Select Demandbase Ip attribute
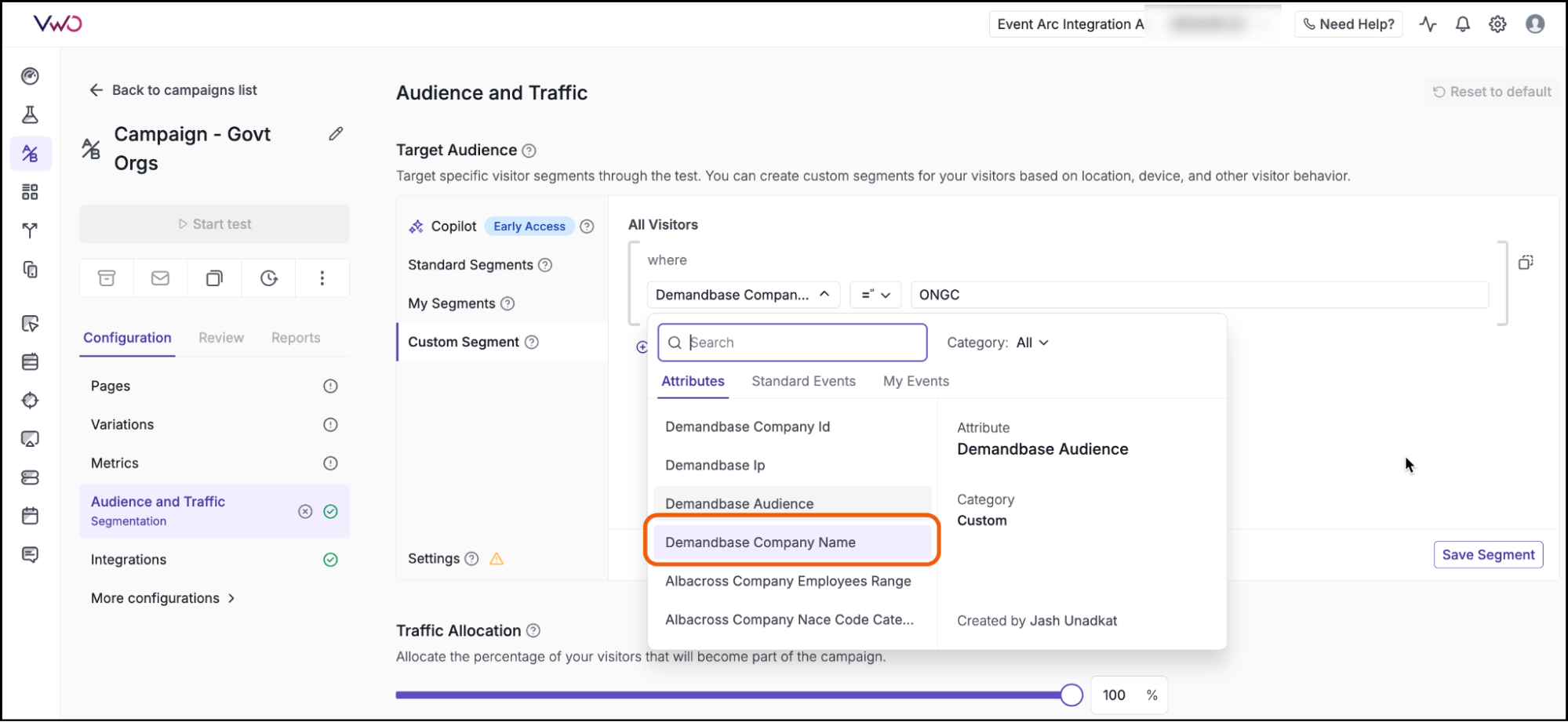1568x722 pixels. tap(792, 465)
